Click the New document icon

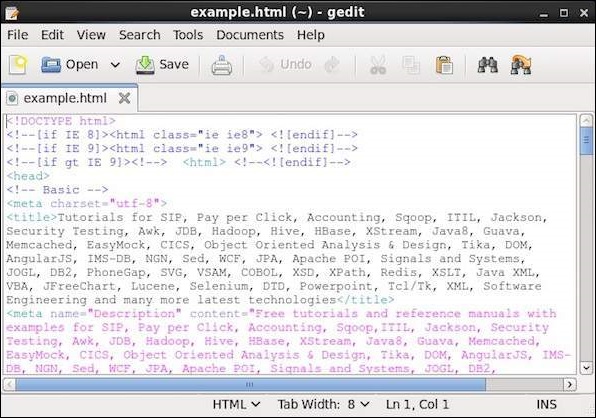18,65
